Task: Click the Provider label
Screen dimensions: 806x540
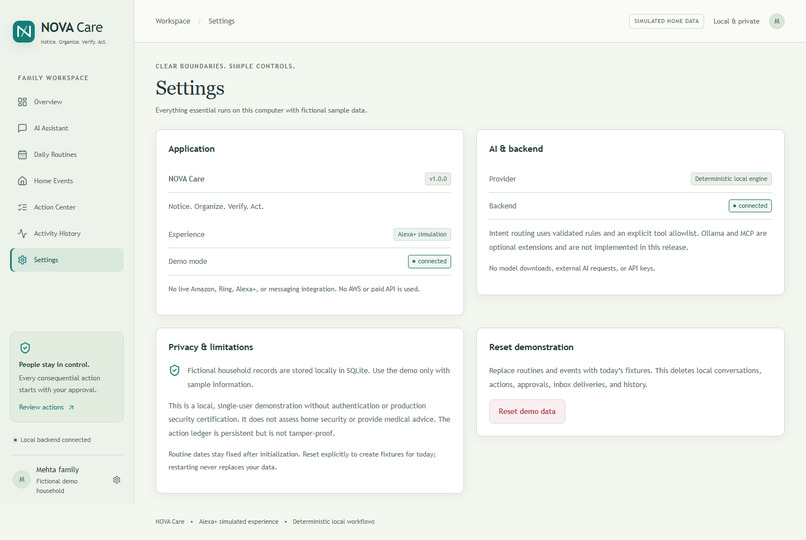Action: pyautogui.click(x=503, y=179)
